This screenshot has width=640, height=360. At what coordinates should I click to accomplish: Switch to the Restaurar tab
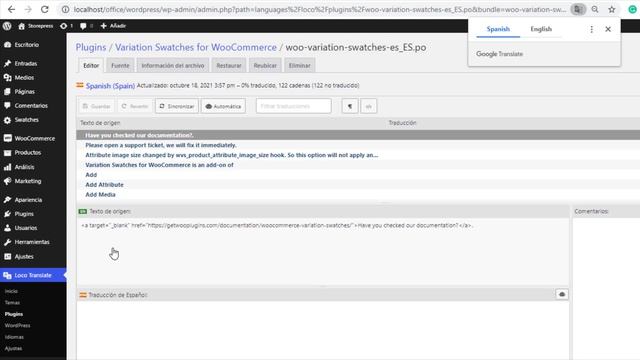tap(229, 65)
